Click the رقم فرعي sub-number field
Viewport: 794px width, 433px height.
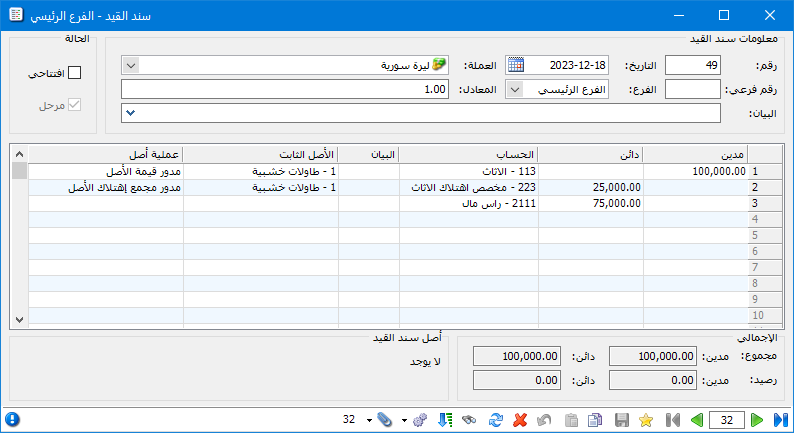click(693, 89)
